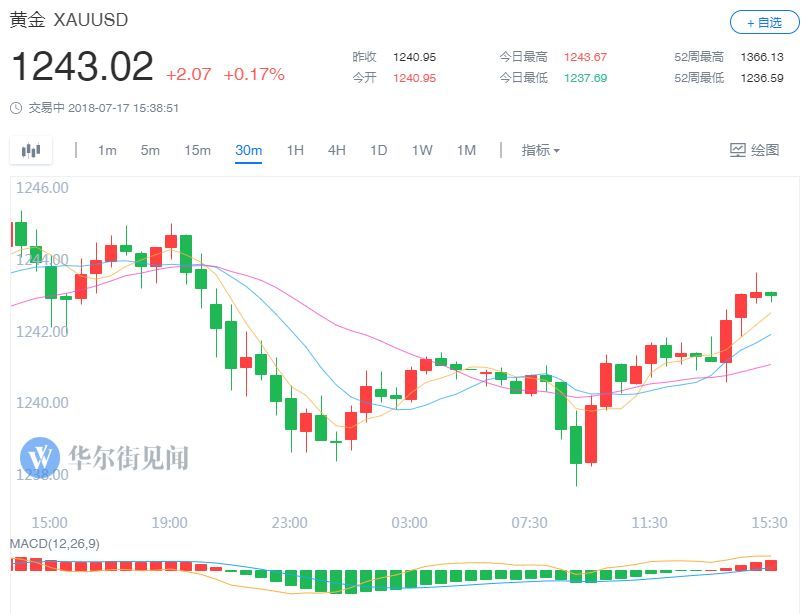Click the clock icon next to trading time

(x=16, y=108)
